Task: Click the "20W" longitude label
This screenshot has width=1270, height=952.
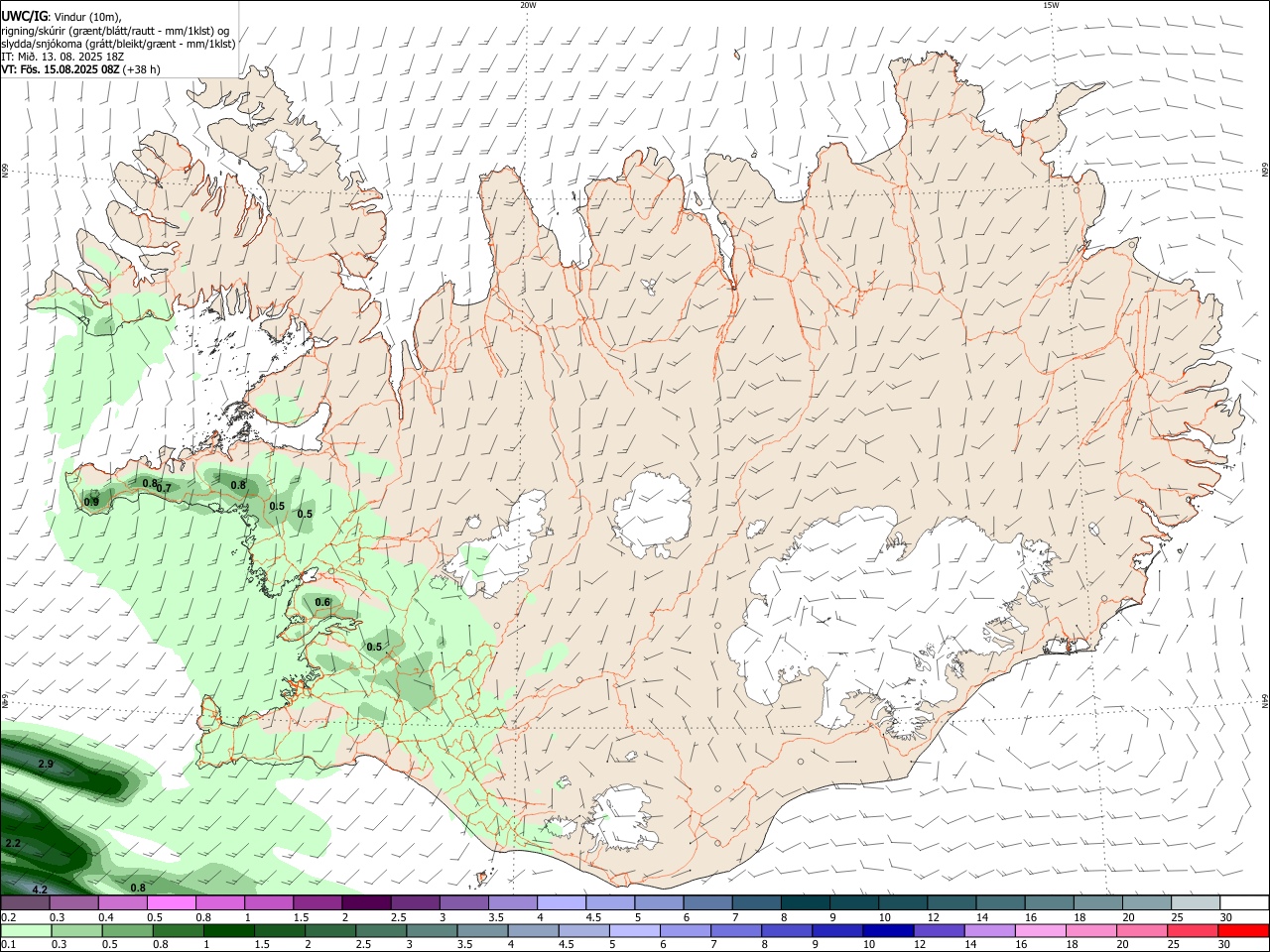Action: pyautogui.click(x=528, y=5)
